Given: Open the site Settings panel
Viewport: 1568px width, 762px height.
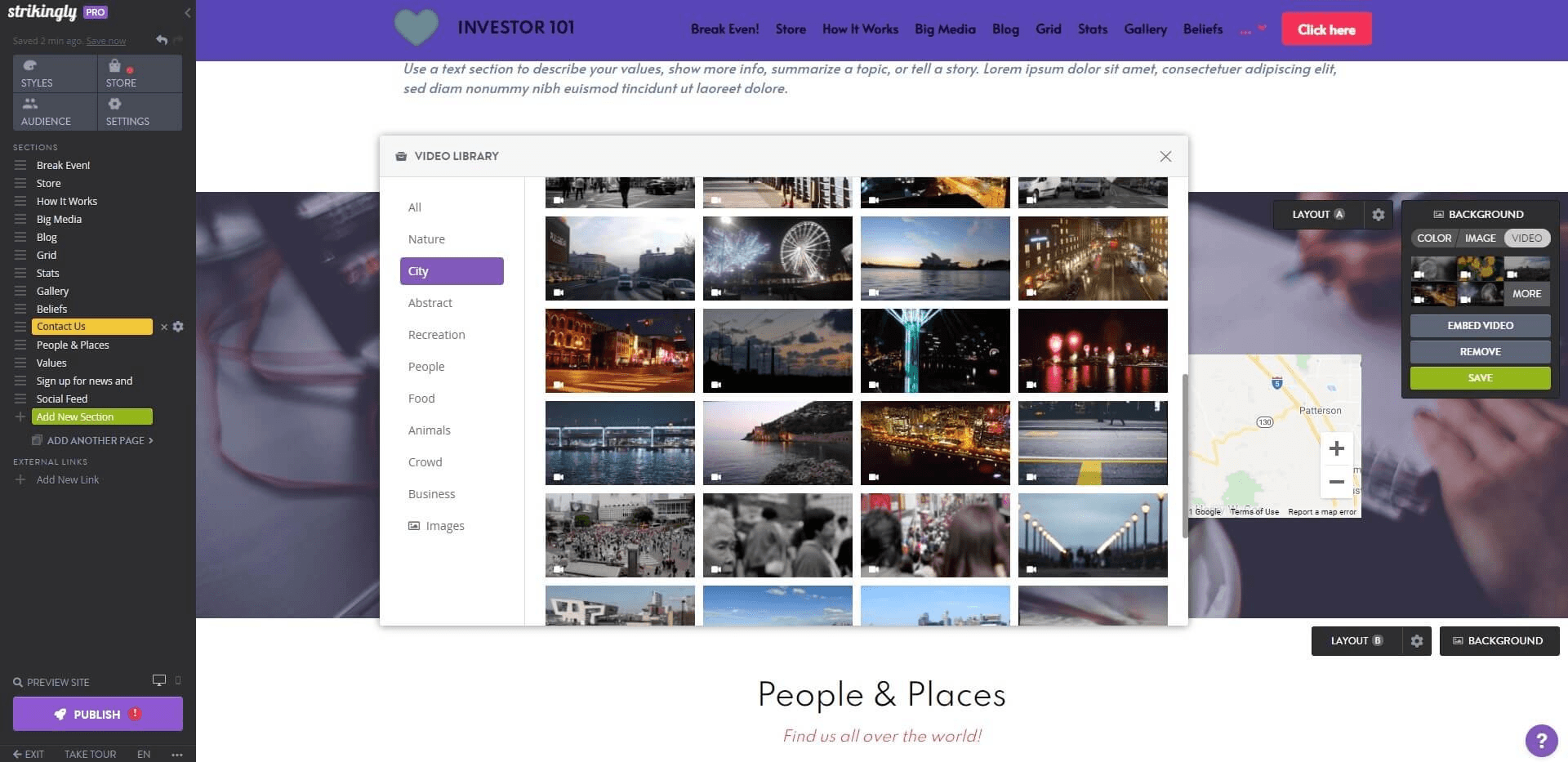Looking at the screenshot, I should pyautogui.click(x=139, y=112).
